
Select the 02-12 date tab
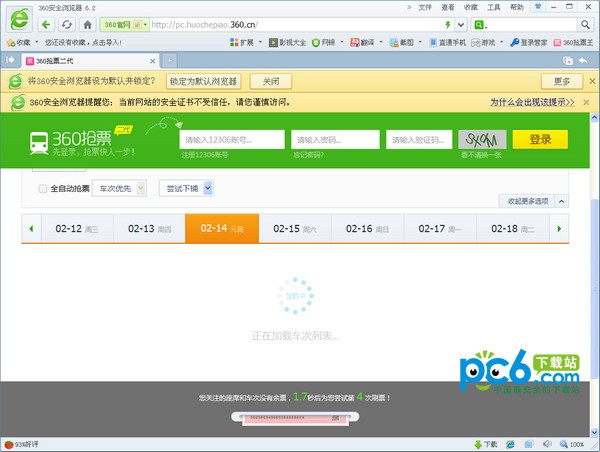tap(77, 228)
